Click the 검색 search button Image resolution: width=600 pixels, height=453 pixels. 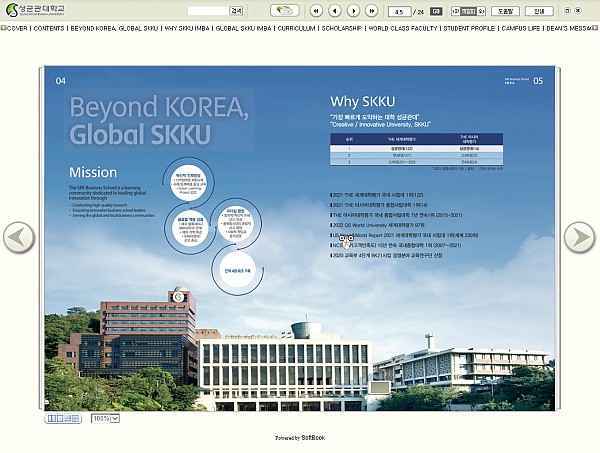[x=236, y=11]
